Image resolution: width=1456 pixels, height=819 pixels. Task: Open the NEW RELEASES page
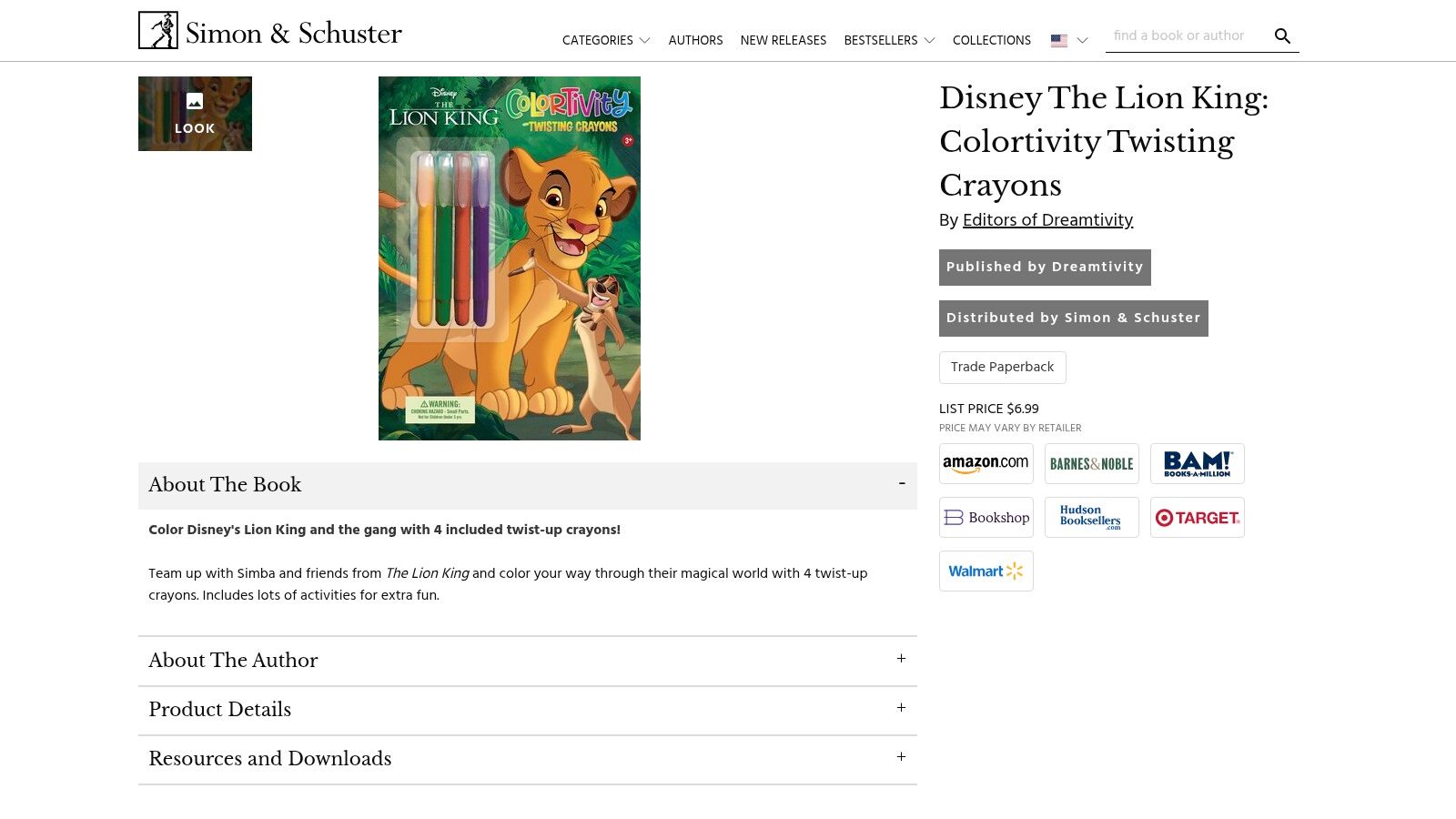tap(784, 40)
